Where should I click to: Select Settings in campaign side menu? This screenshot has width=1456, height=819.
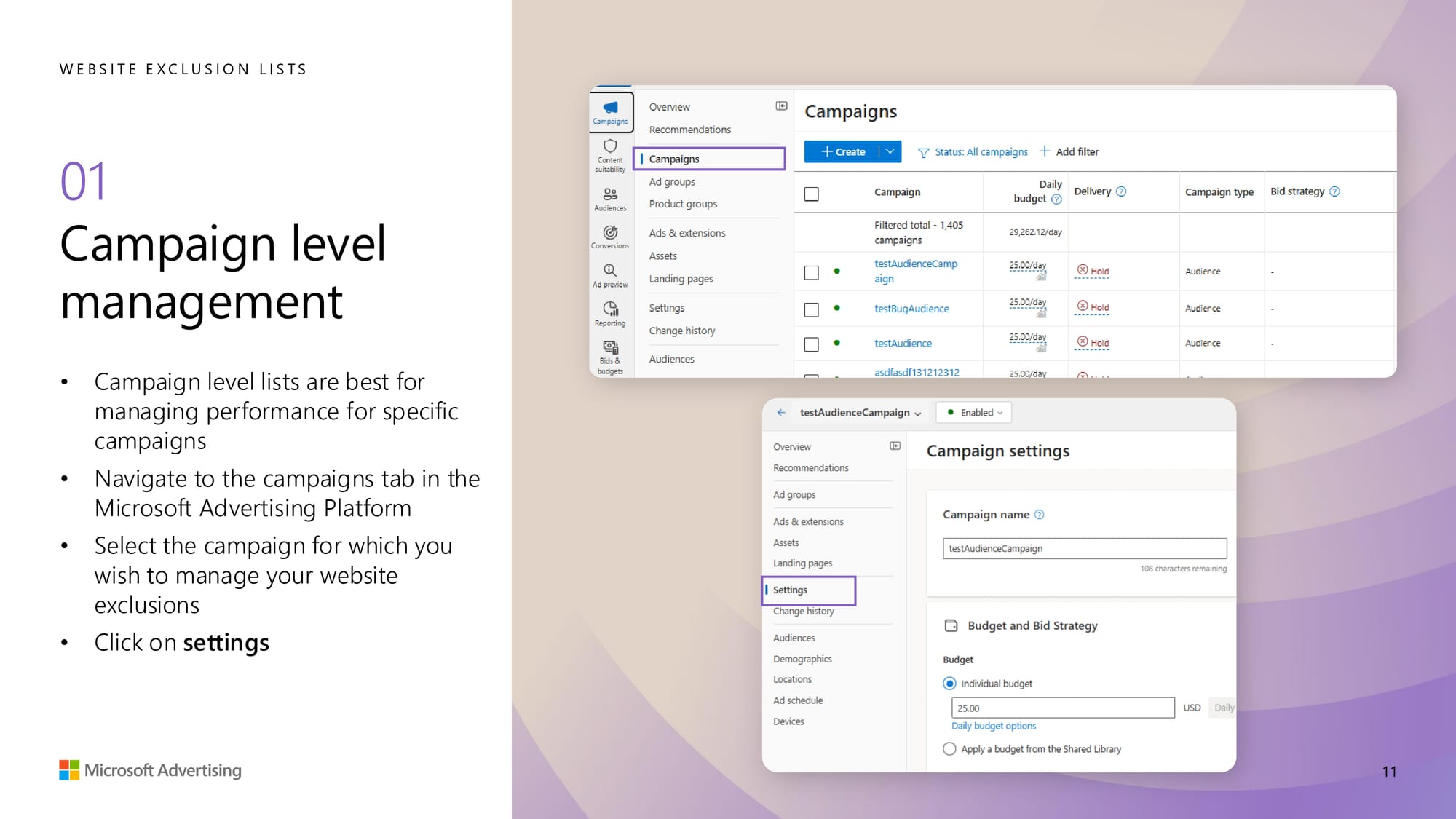pos(790,590)
